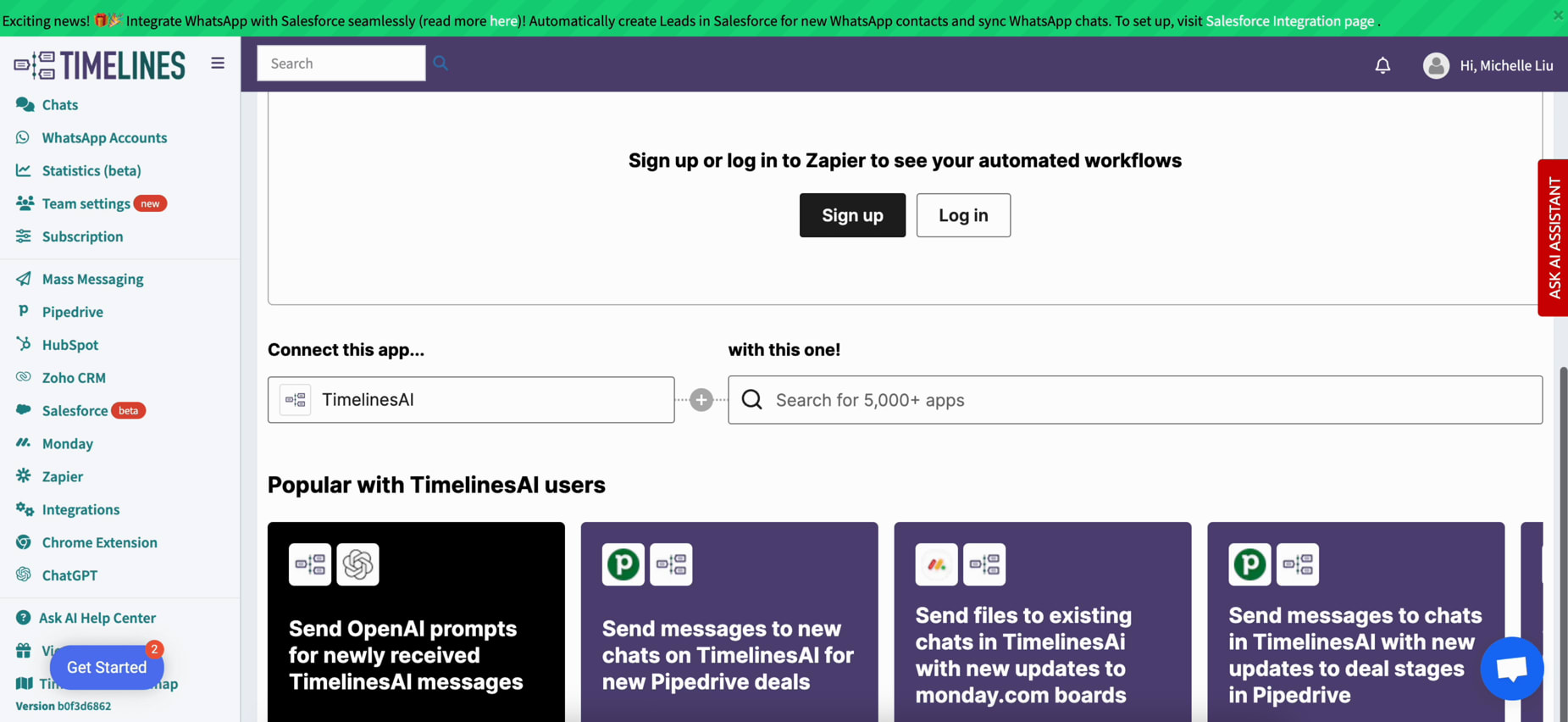Click the Monday logo icon in the sidebar
The height and width of the screenshot is (722, 1568).
tap(24, 442)
